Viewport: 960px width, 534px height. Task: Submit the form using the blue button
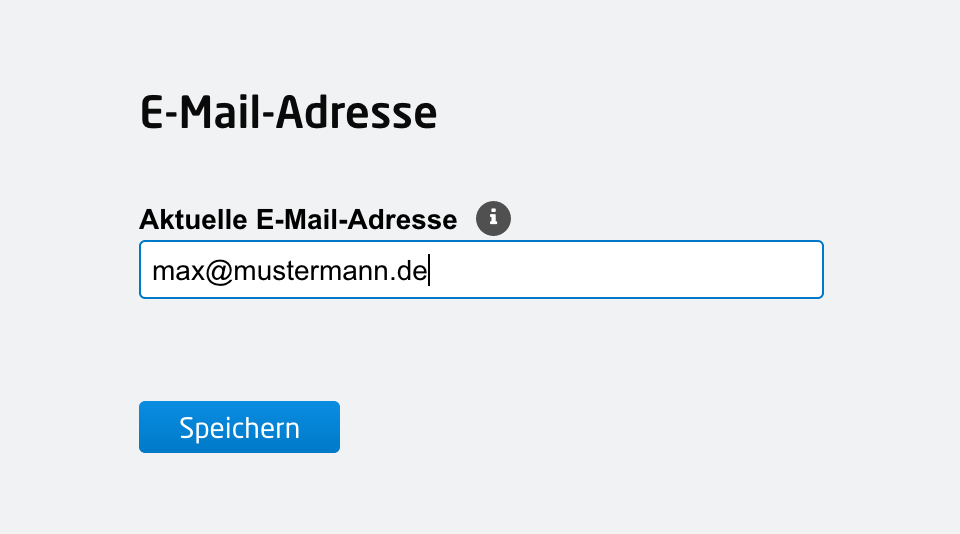(x=239, y=427)
